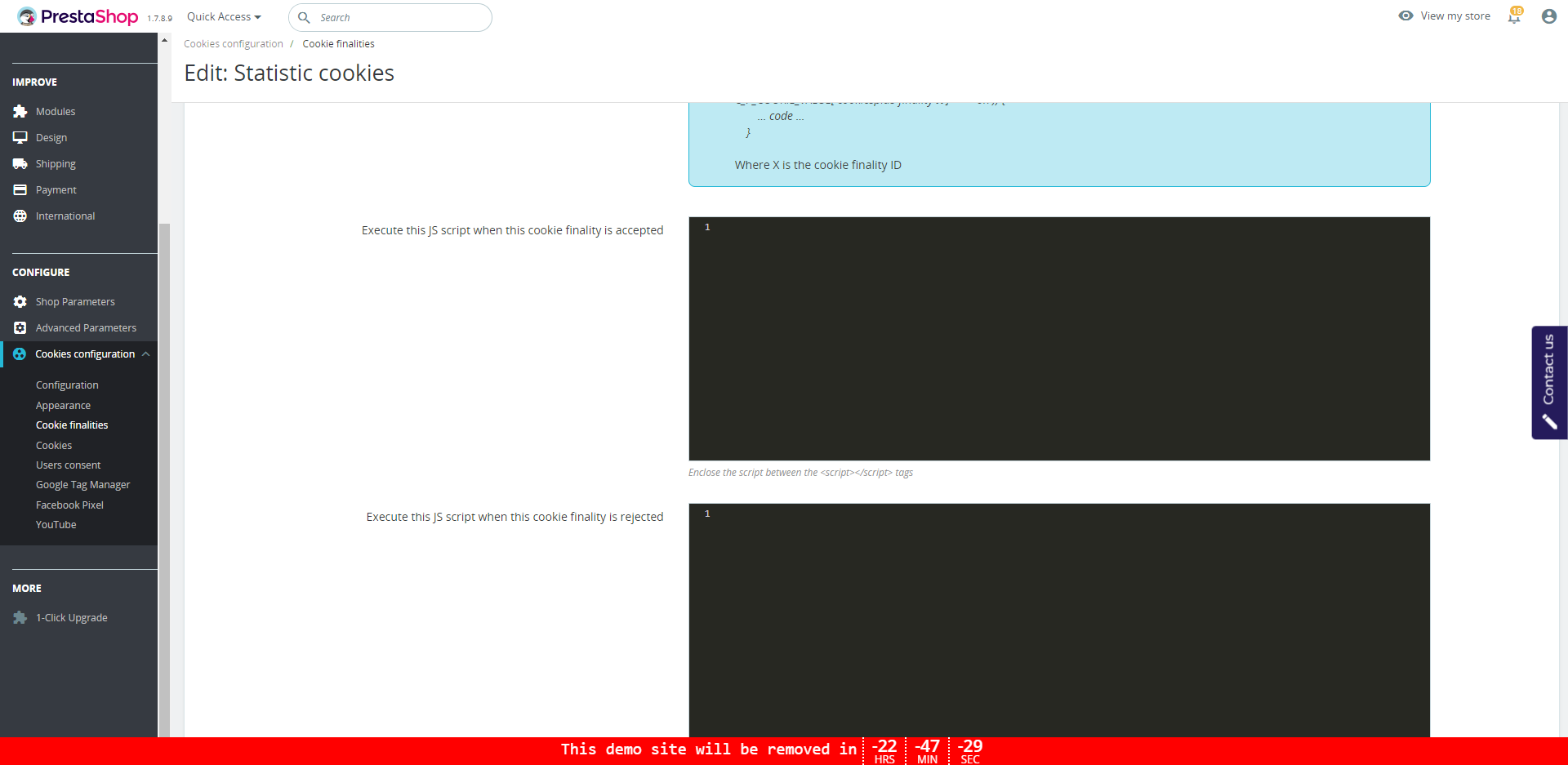Click the Cookies configuration cookie icon
This screenshot has width=1568, height=765.
[x=20, y=354]
